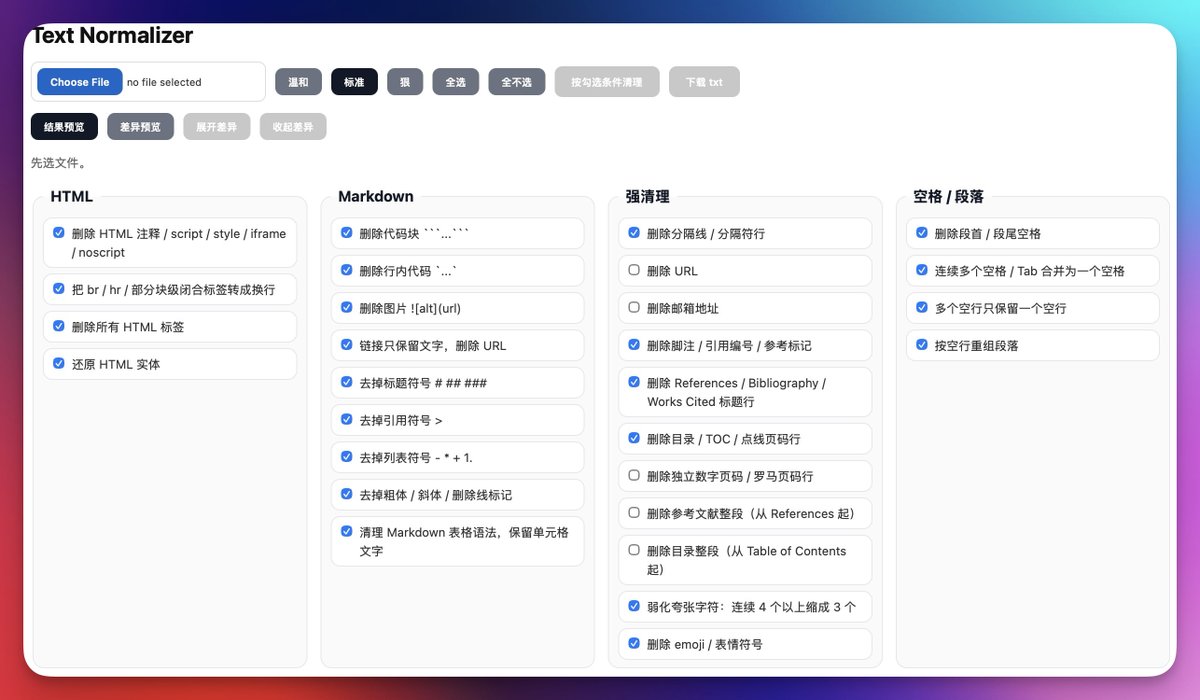Image resolution: width=1200 pixels, height=700 pixels.
Task: Enable 删除参考文献整段 checkbox
Action: point(634,512)
